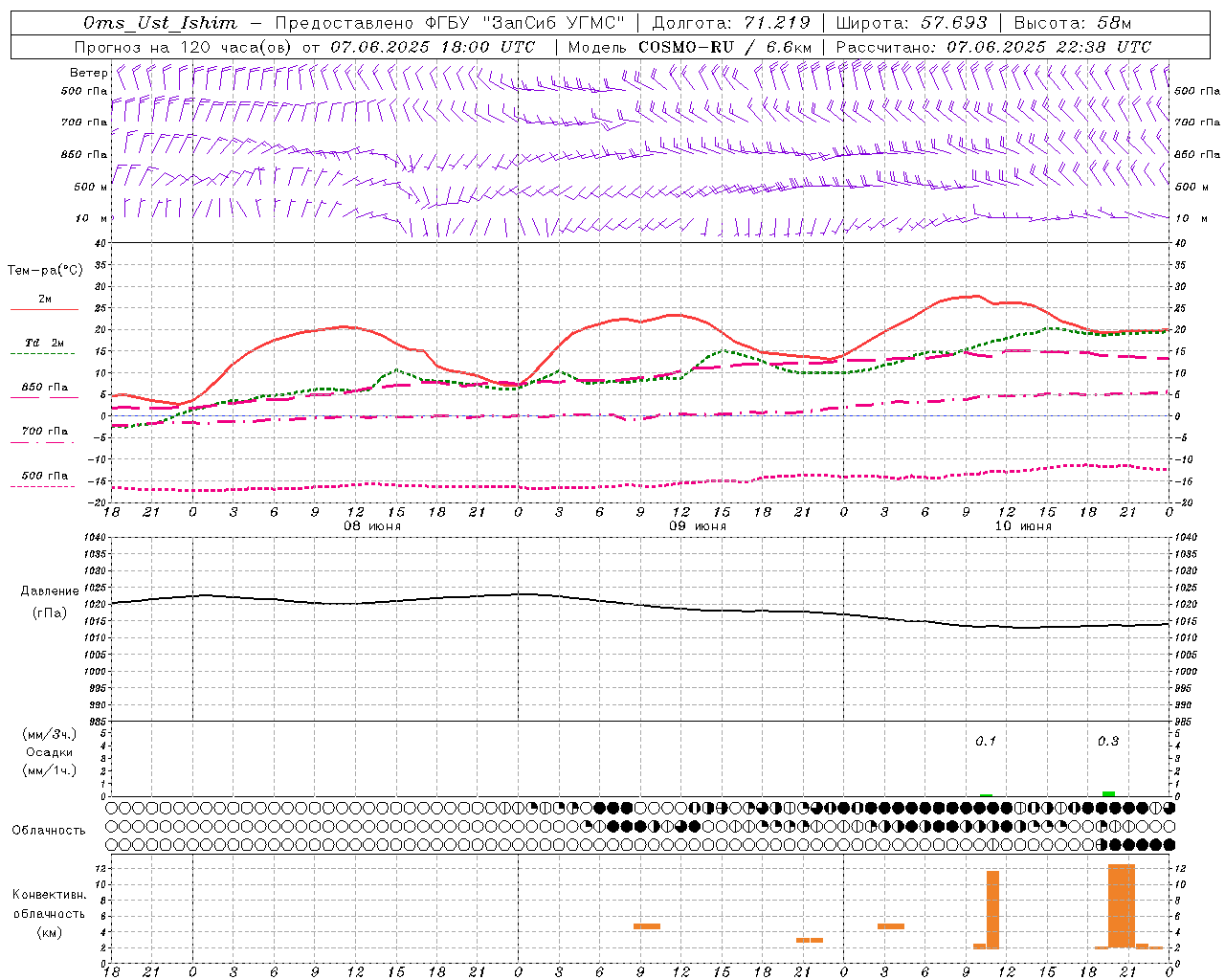Click the Ветер wind panel label
The image size is (1225, 980).
(x=88, y=73)
